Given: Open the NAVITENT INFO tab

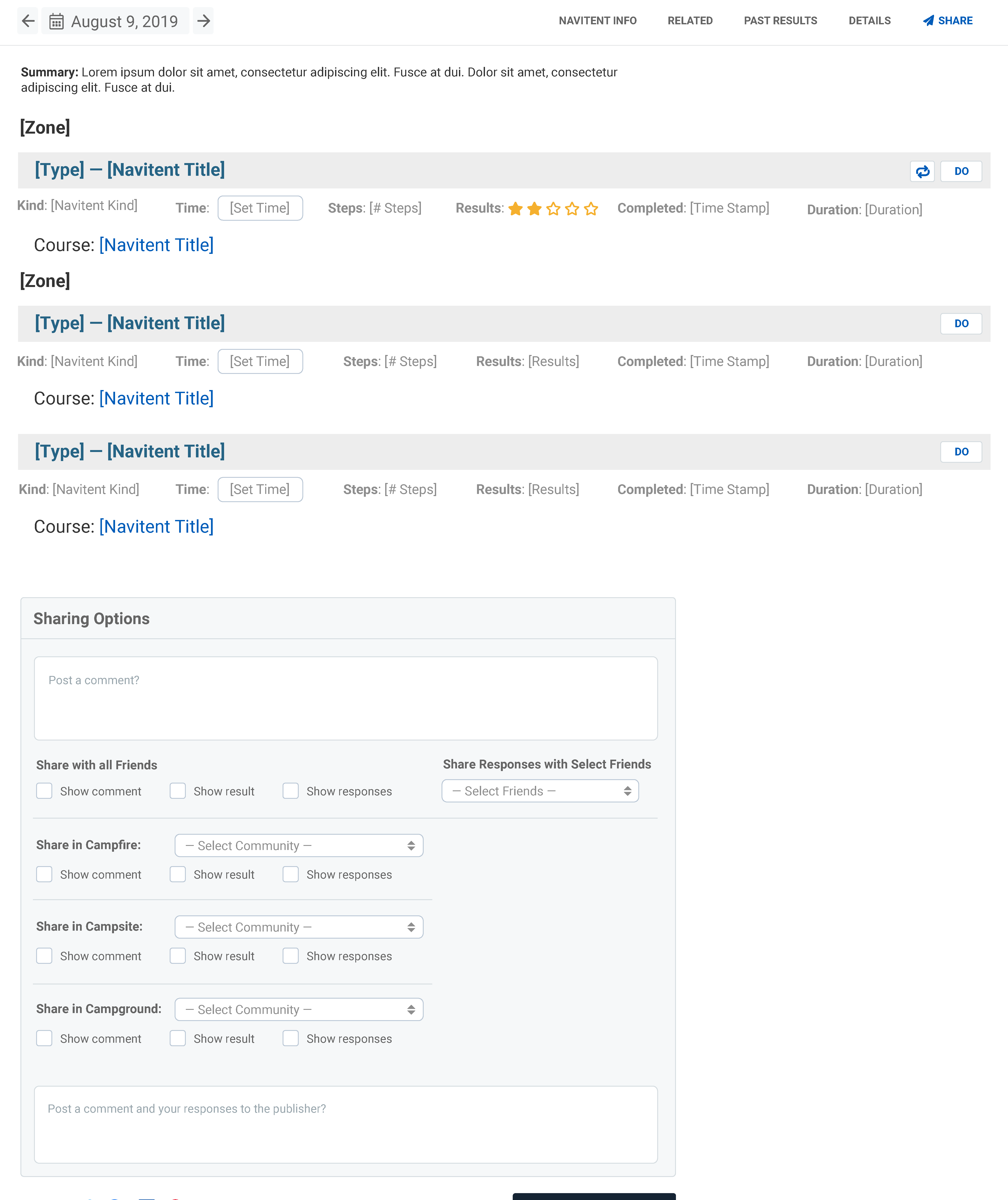Looking at the screenshot, I should (x=598, y=21).
